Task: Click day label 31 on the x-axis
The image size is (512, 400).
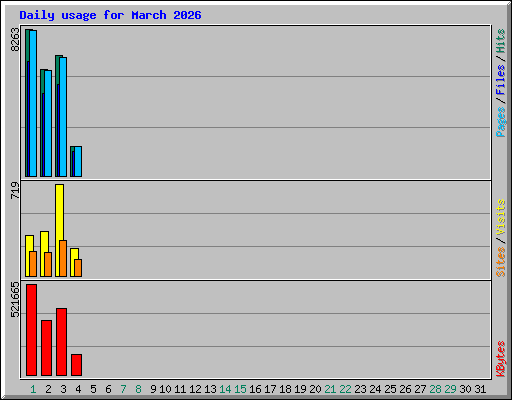Action: pyautogui.click(x=480, y=389)
